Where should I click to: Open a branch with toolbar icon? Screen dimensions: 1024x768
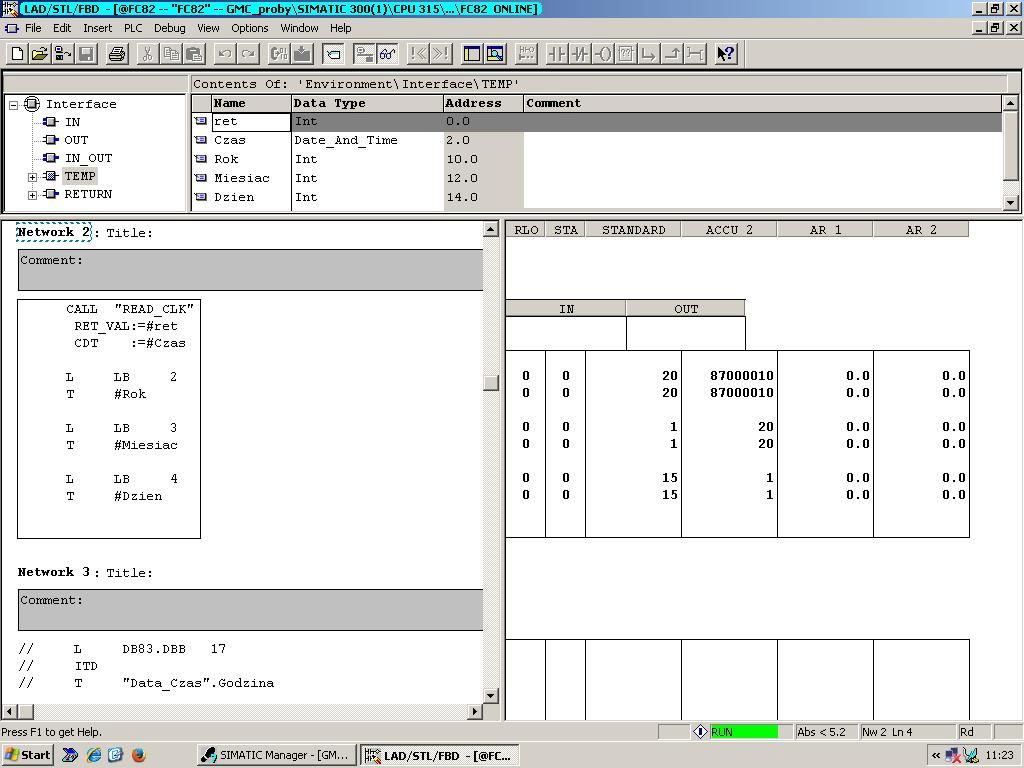[x=648, y=54]
